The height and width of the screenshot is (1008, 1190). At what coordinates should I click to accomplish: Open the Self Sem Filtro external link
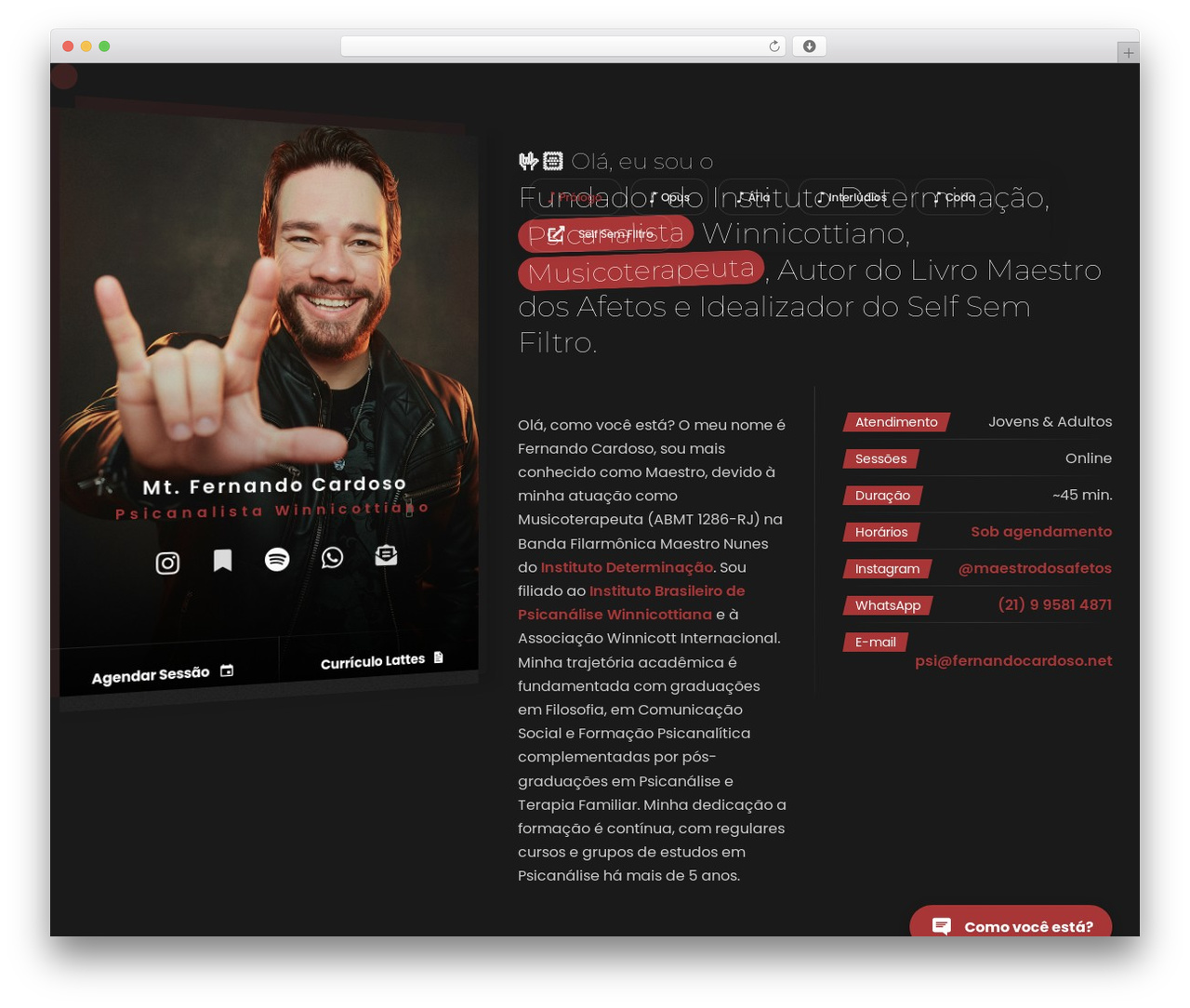(602, 234)
